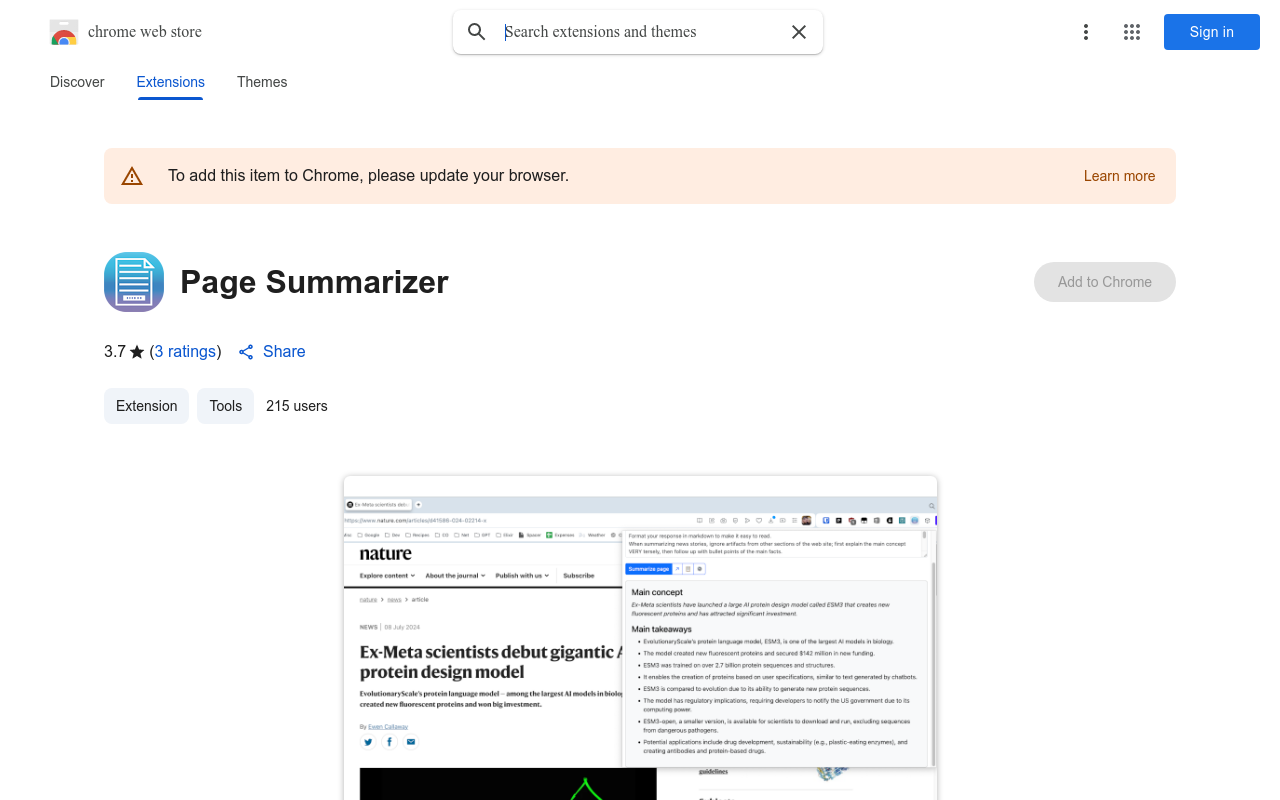This screenshot has width=1280, height=800.
Task: Click the Share icon
Action: [246, 352]
